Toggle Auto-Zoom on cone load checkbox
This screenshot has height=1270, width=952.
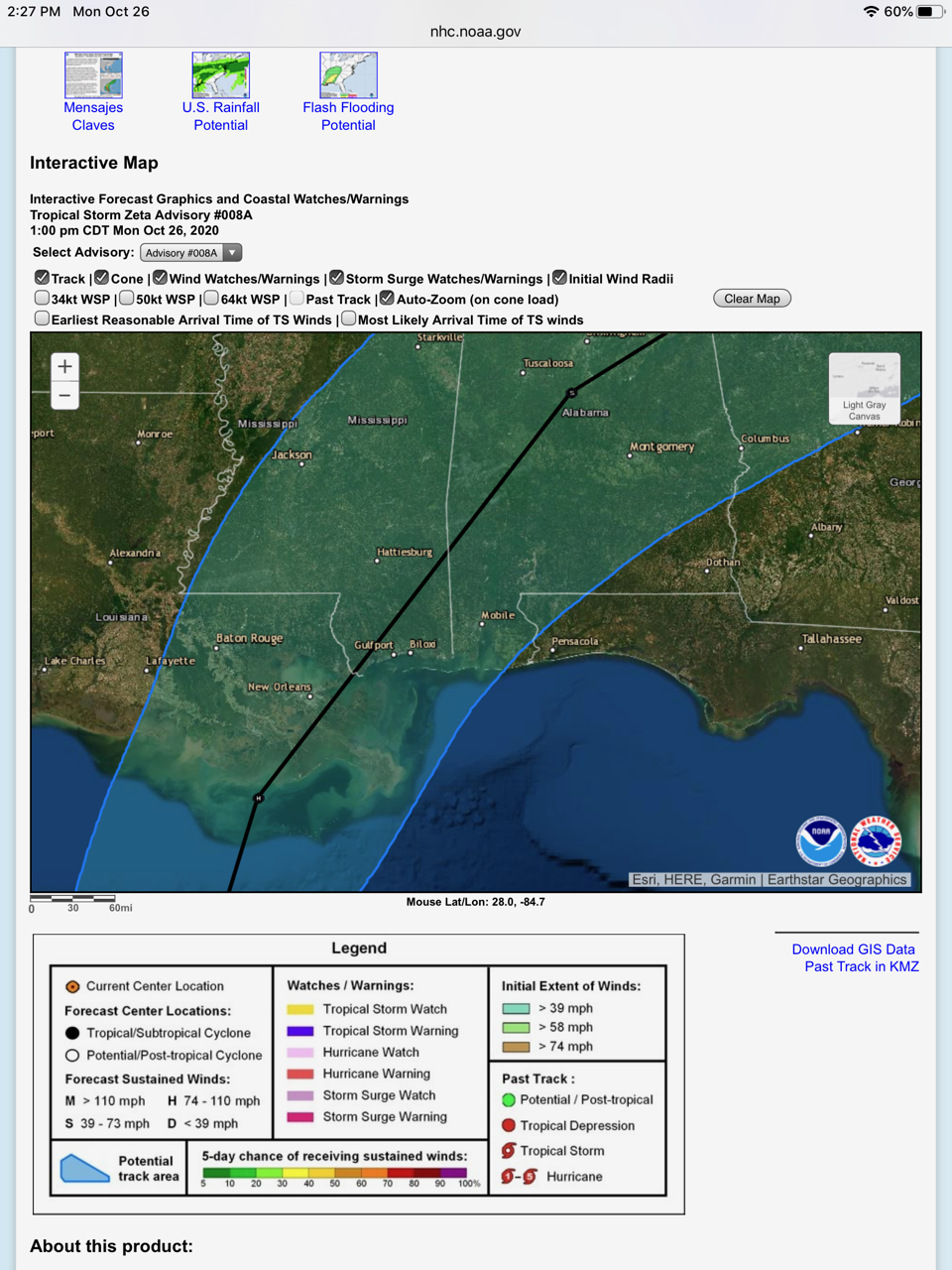(387, 298)
